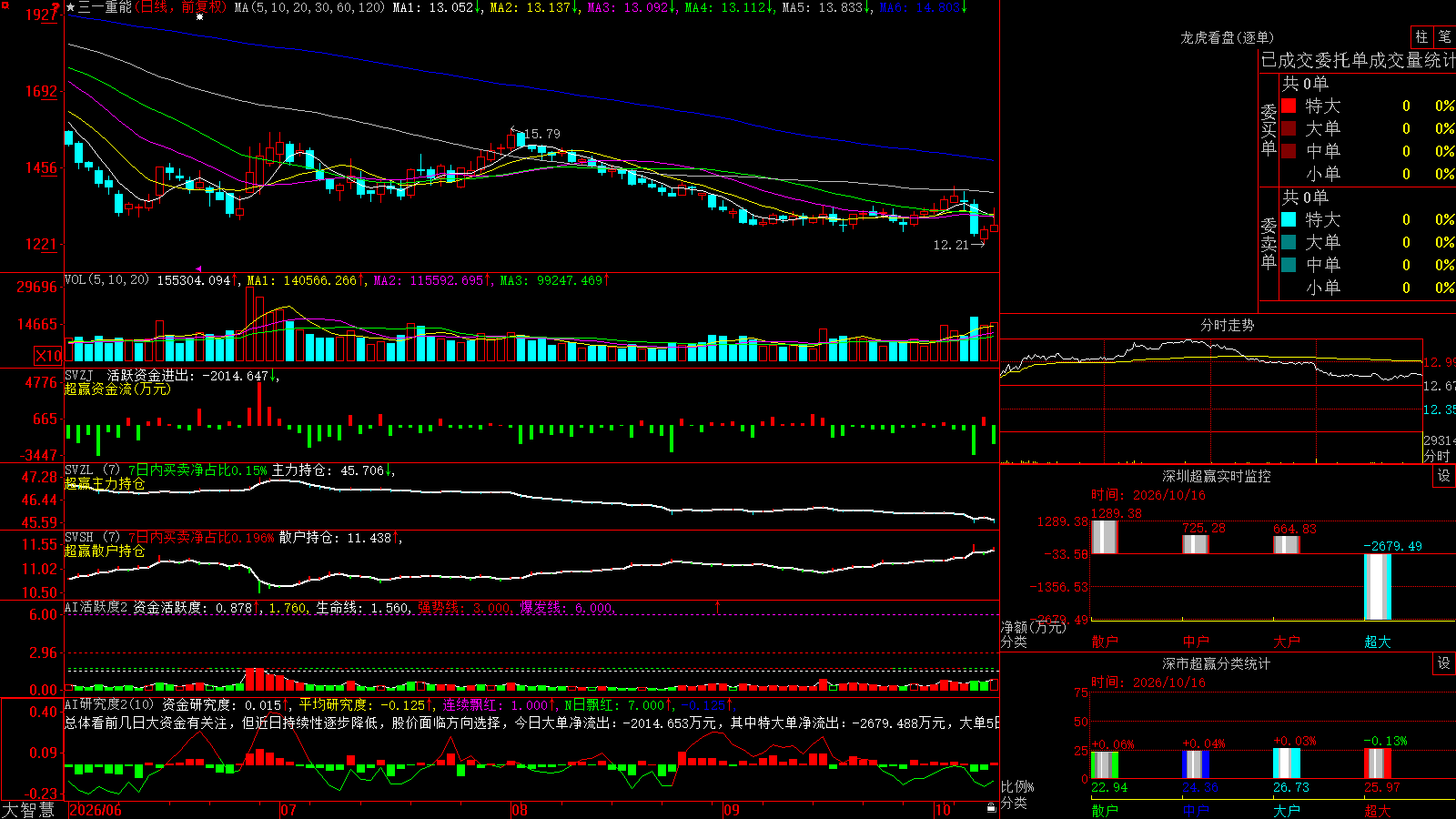
Task: Click the red 特大 buy-order color swatch
Action: click(x=1289, y=106)
